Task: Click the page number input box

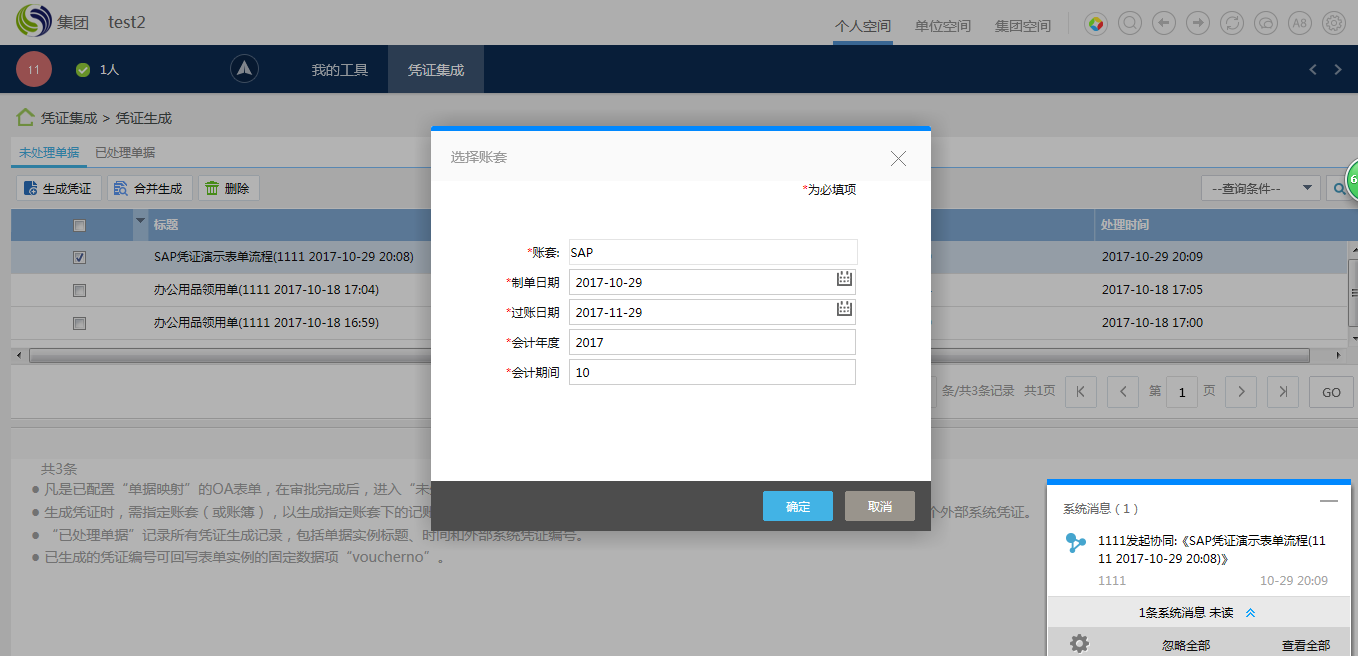Action: tap(1182, 392)
